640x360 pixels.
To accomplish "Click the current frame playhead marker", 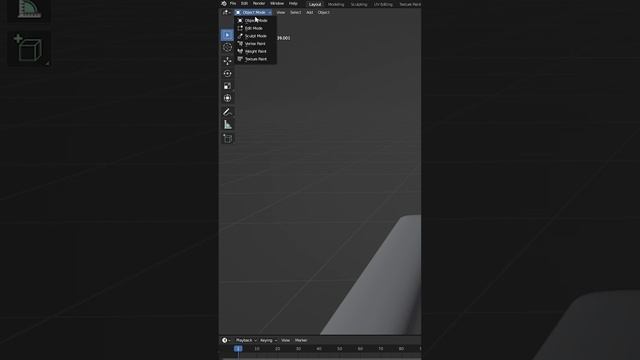I will [x=238, y=349].
